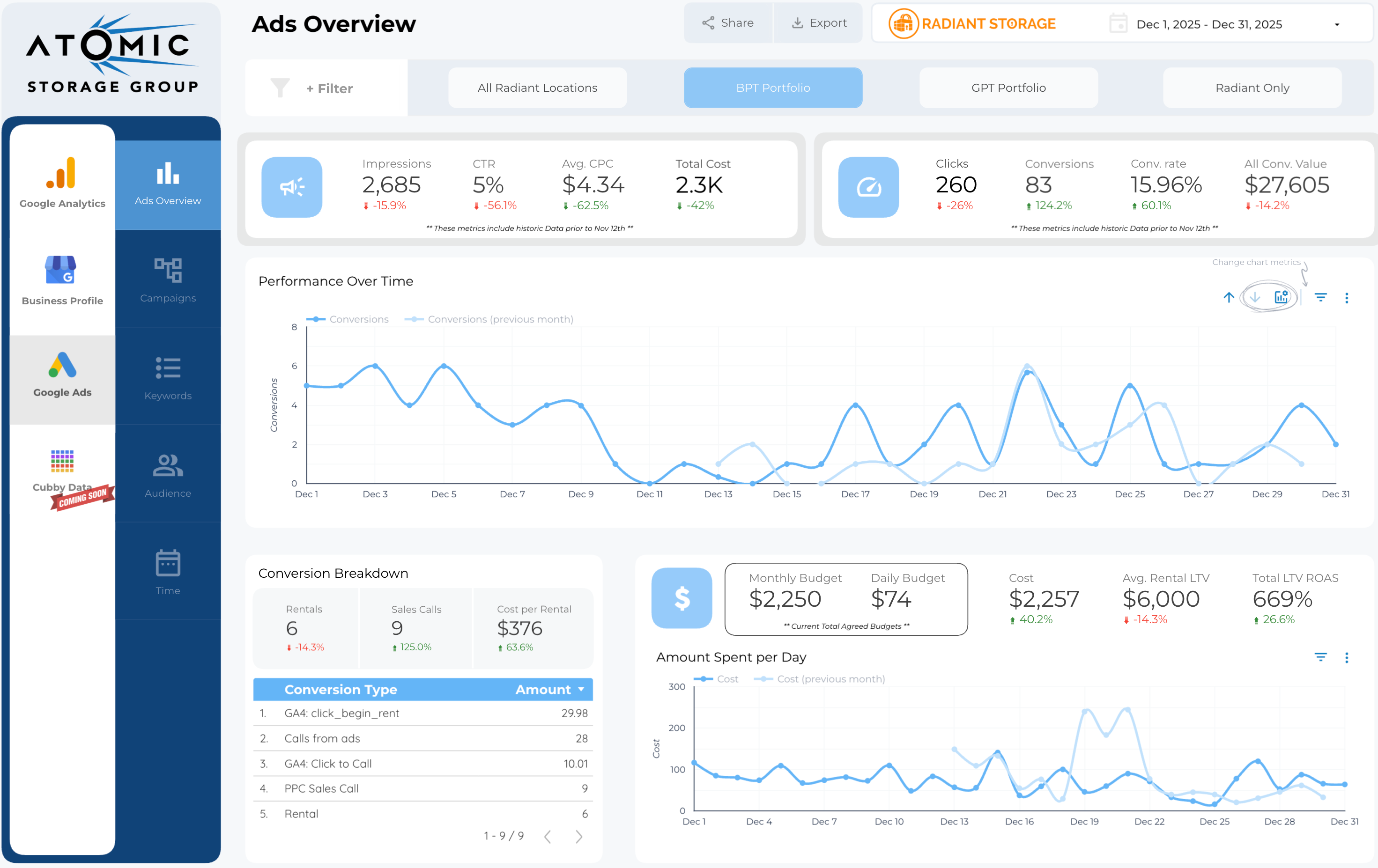Screen dimensions: 1378x868
Task: Sort by Amount column arrow
Action: pos(581,690)
